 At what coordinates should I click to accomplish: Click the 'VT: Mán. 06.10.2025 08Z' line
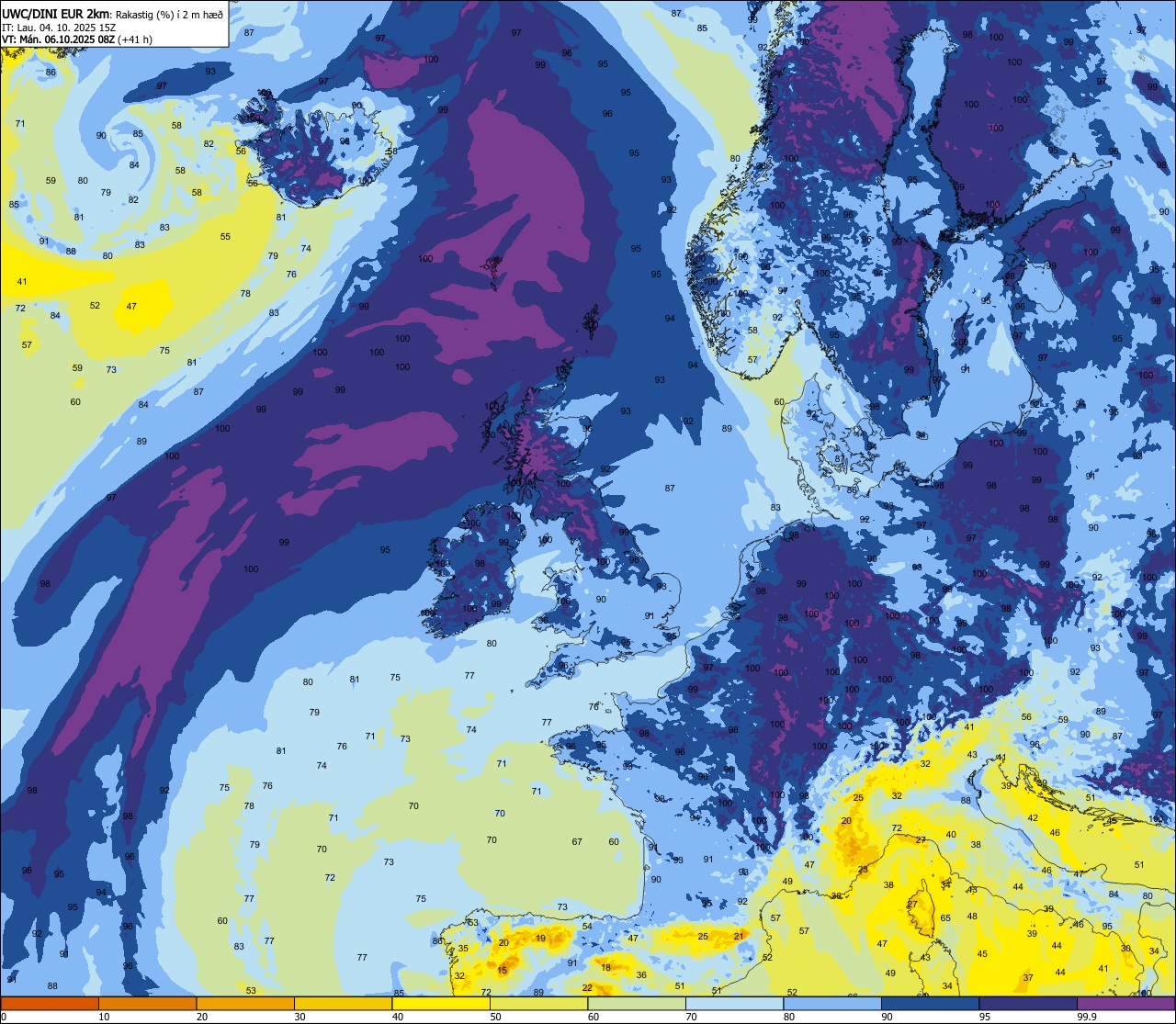[x=57, y=39]
